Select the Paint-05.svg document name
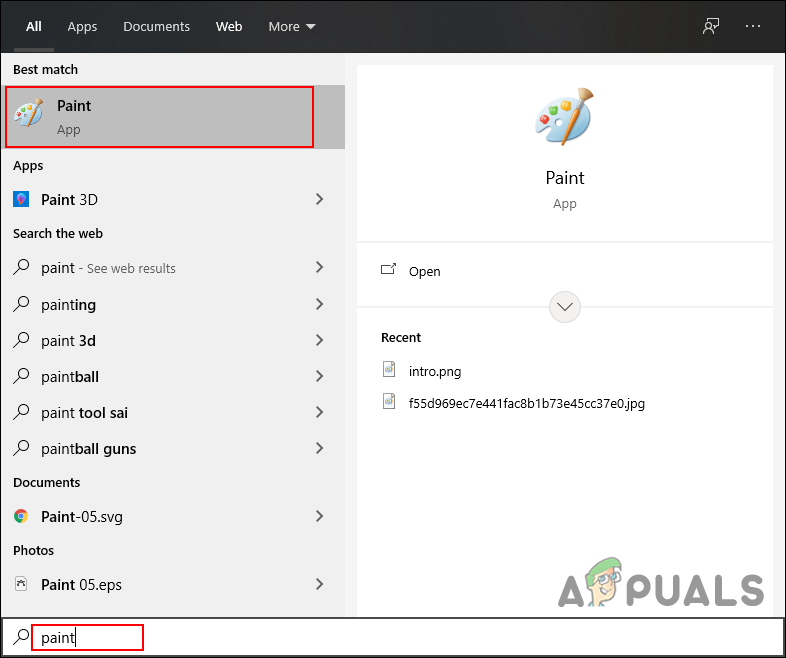 [82, 517]
